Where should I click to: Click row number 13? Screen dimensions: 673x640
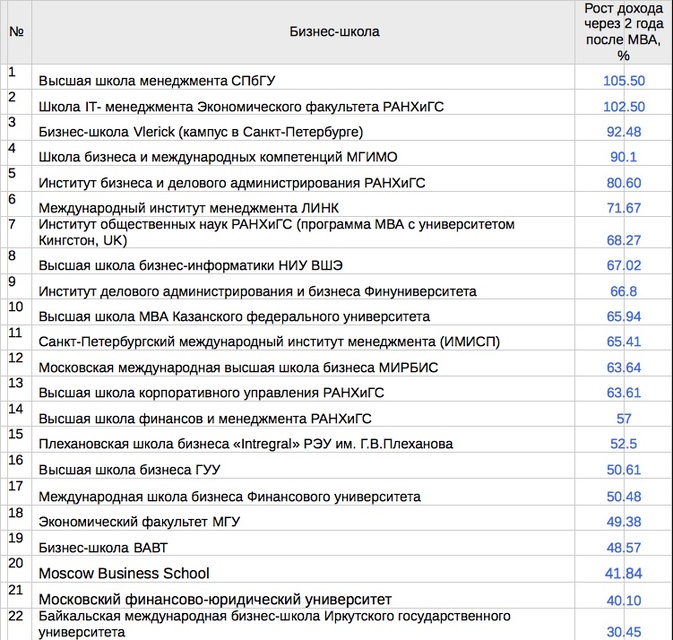click(x=16, y=383)
